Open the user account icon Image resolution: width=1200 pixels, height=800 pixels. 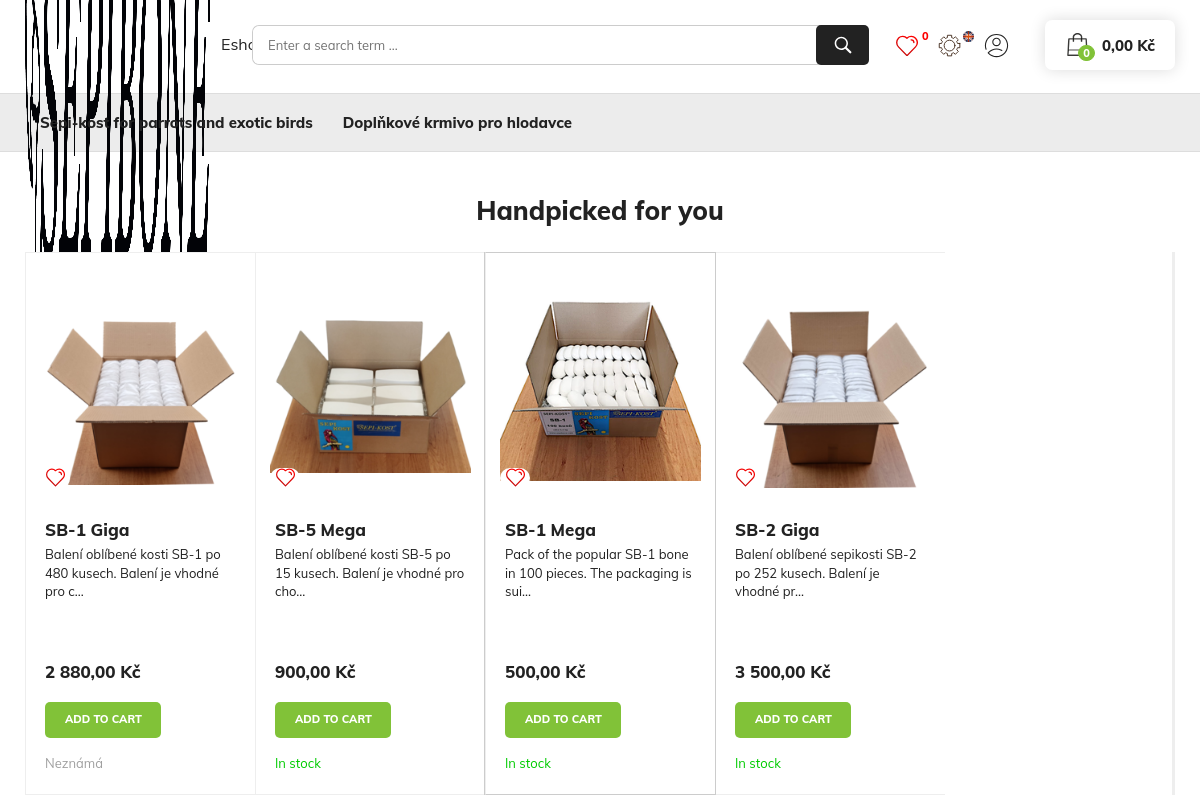996,45
